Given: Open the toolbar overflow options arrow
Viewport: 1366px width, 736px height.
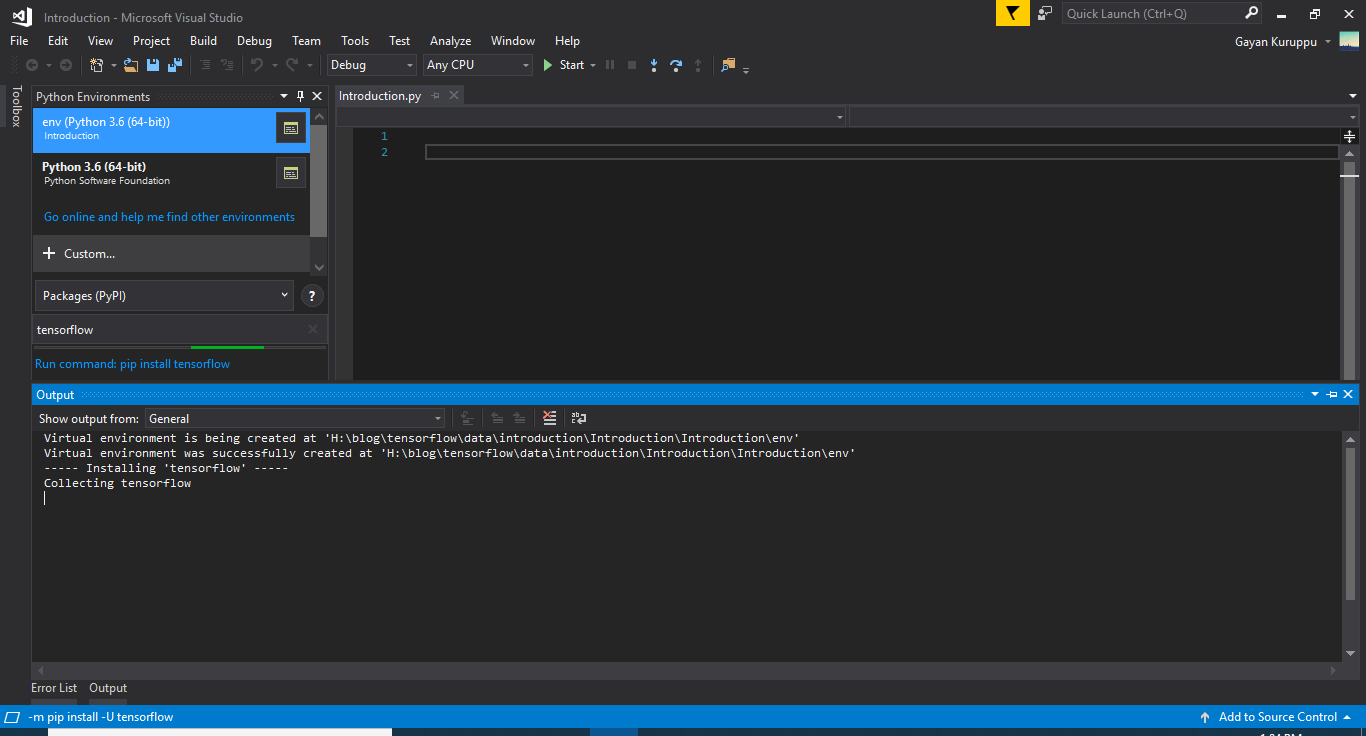Looking at the screenshot, I should pyautogui.click(x=746, y=68).
